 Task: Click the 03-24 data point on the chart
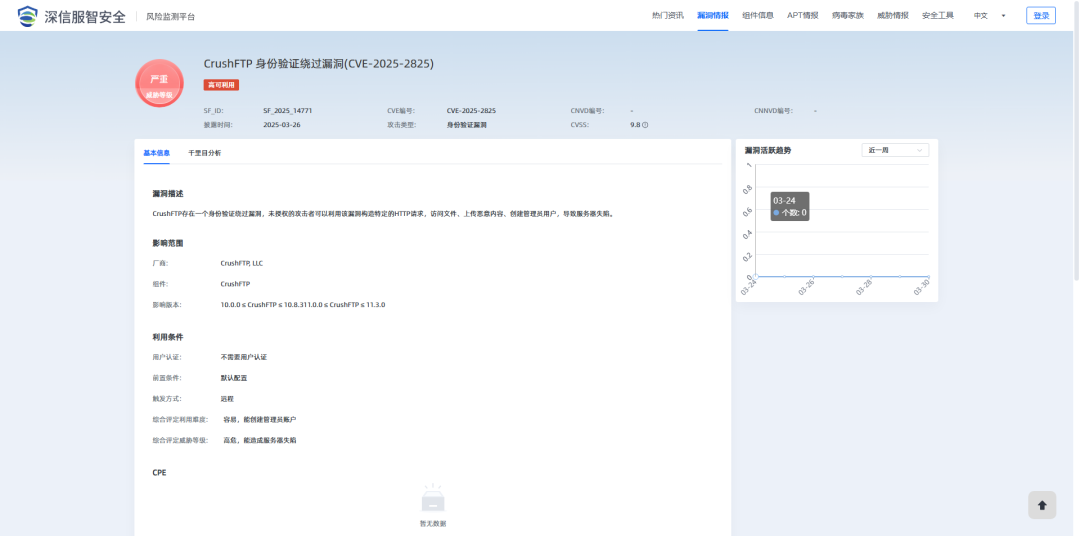[756, 276]
